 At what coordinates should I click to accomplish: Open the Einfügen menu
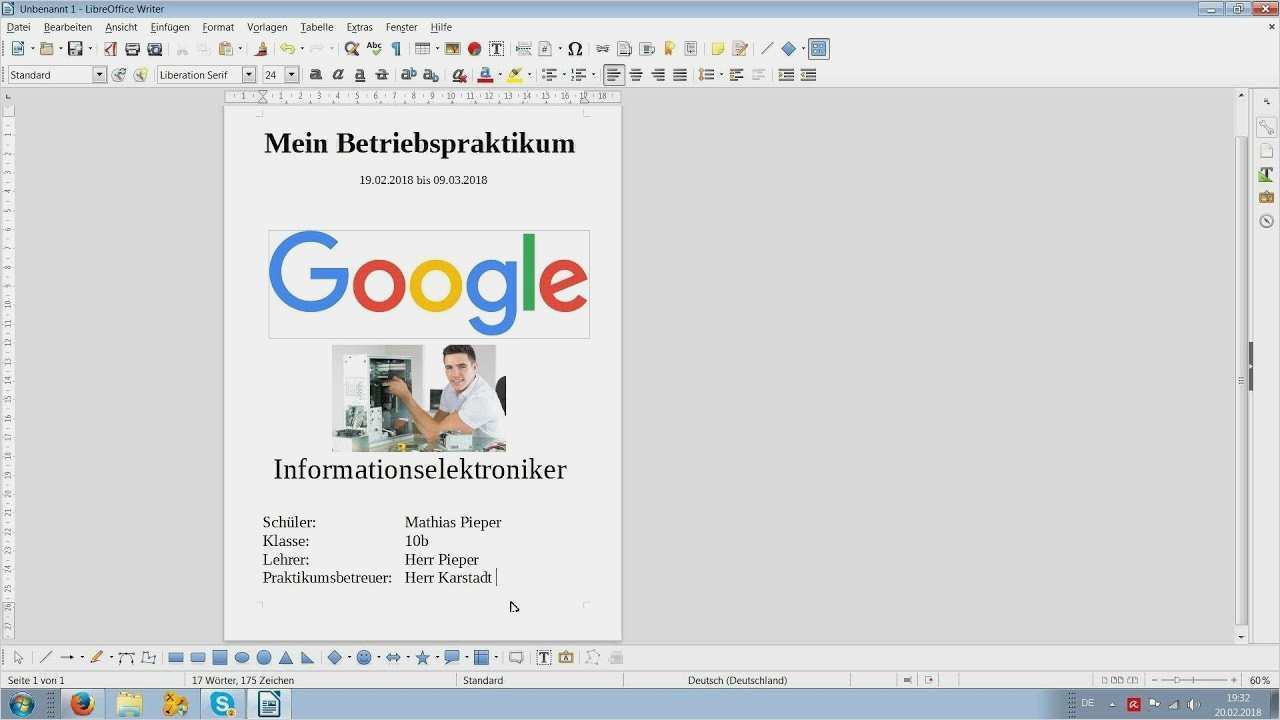coord(170,27)
